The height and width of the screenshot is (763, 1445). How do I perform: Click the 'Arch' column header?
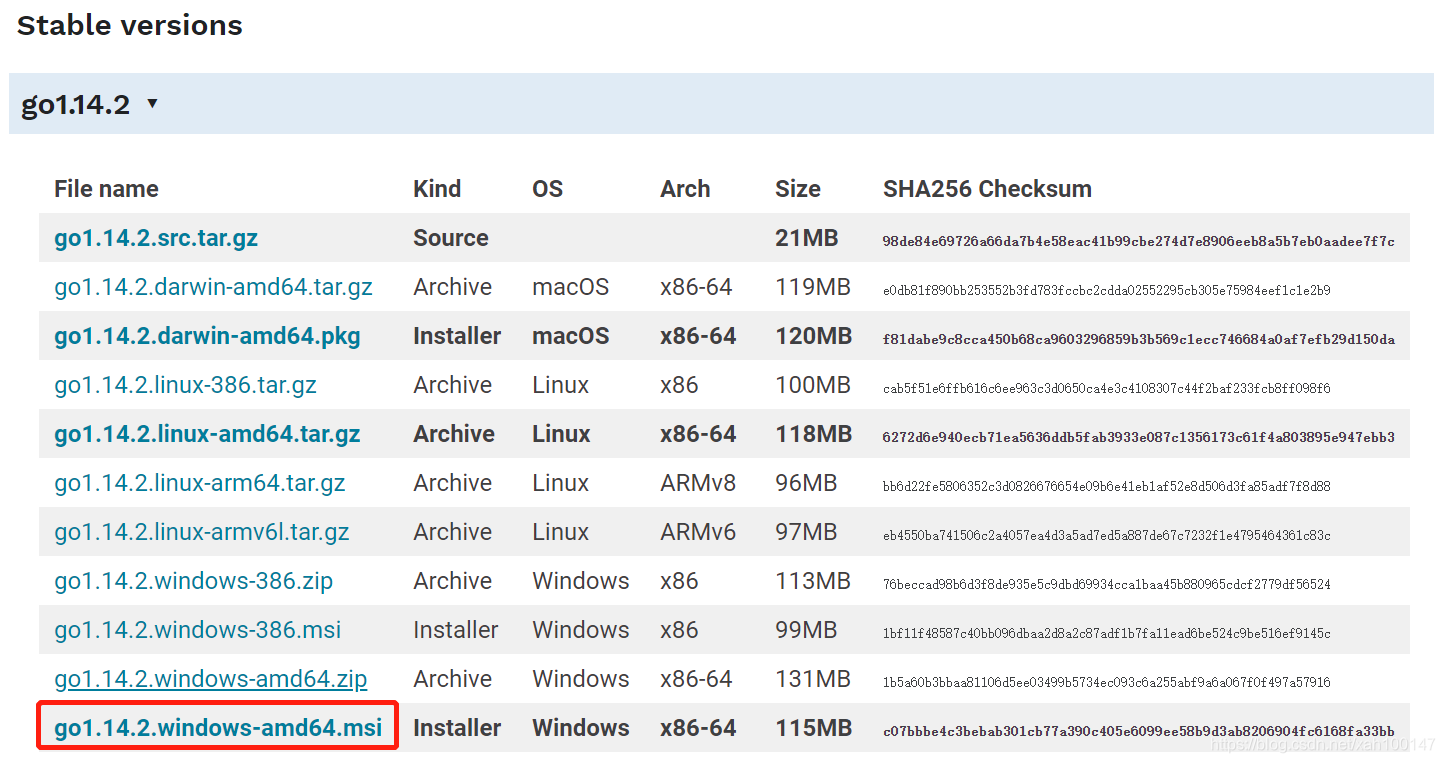tap(685, 189)
